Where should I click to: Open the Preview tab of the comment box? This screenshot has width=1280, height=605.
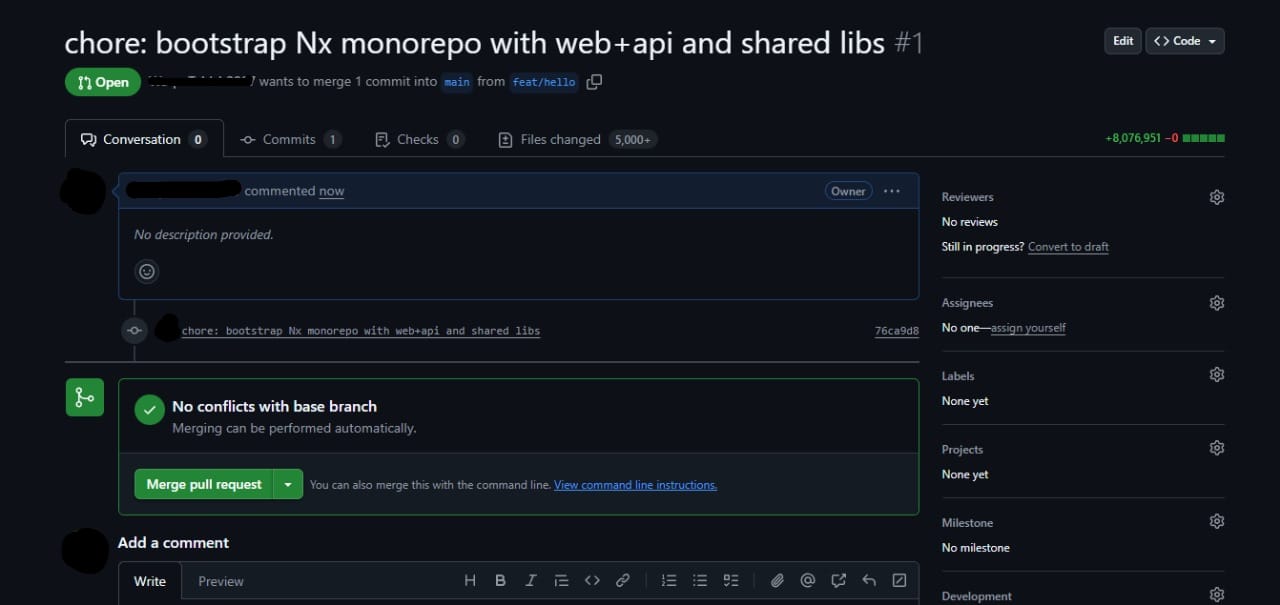(220, 581)
